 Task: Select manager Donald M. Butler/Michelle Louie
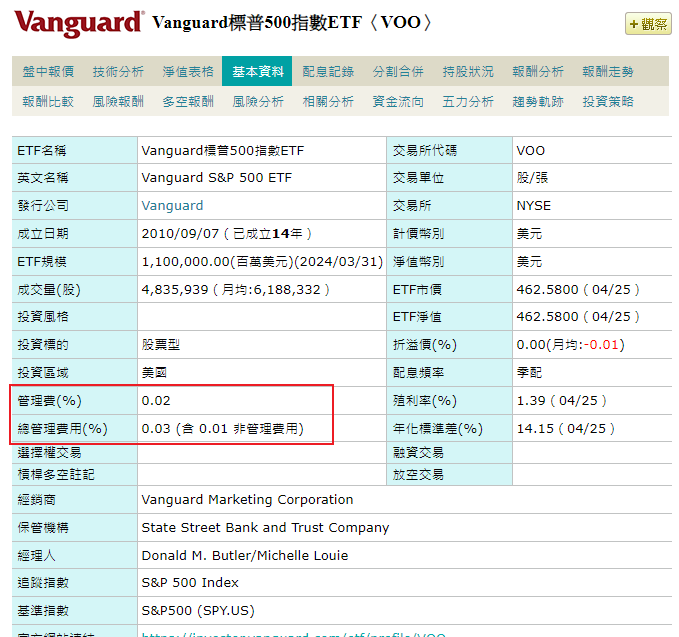245,556
